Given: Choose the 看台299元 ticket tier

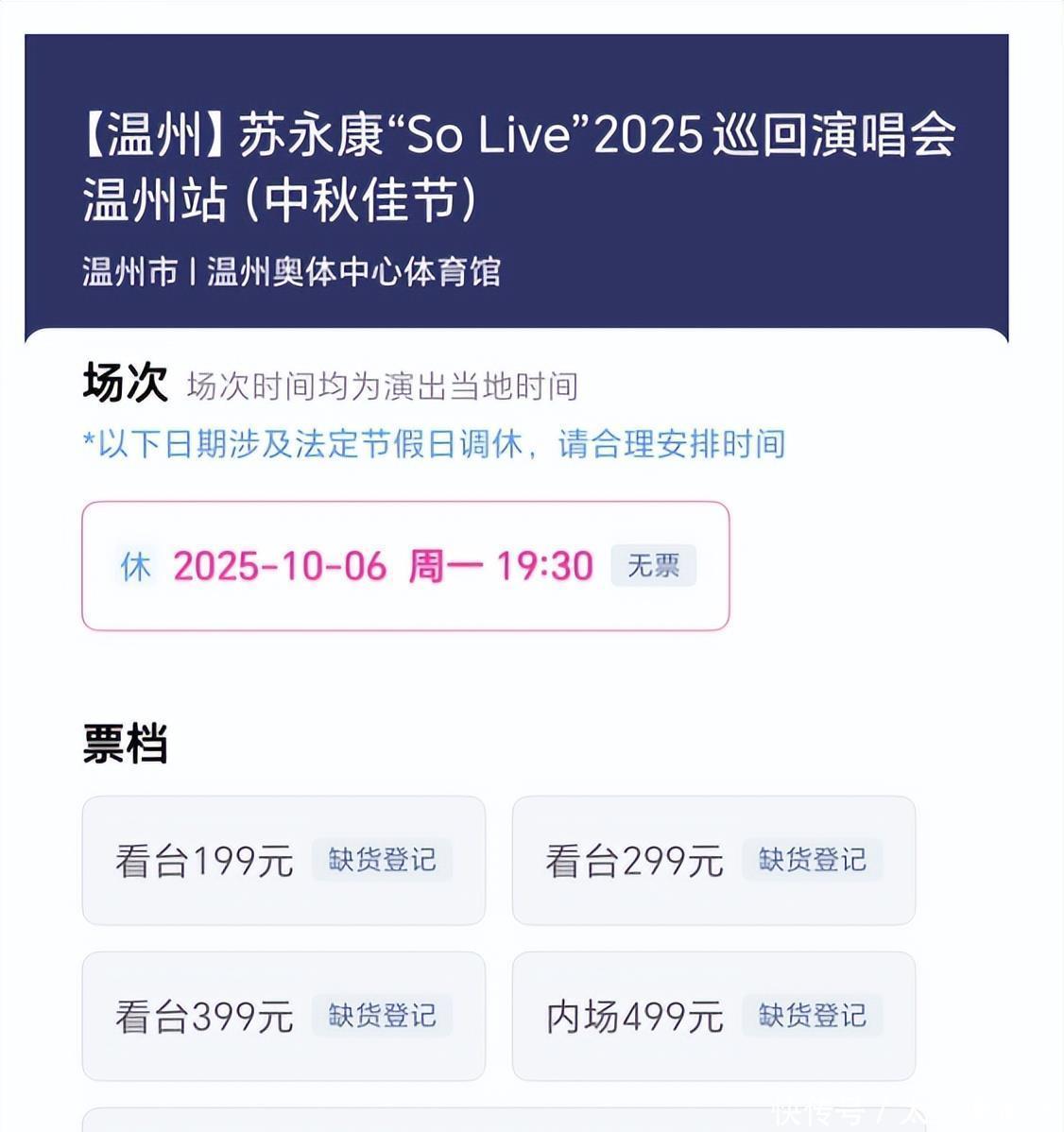Looking at the screenshot, I should [714, 861].
